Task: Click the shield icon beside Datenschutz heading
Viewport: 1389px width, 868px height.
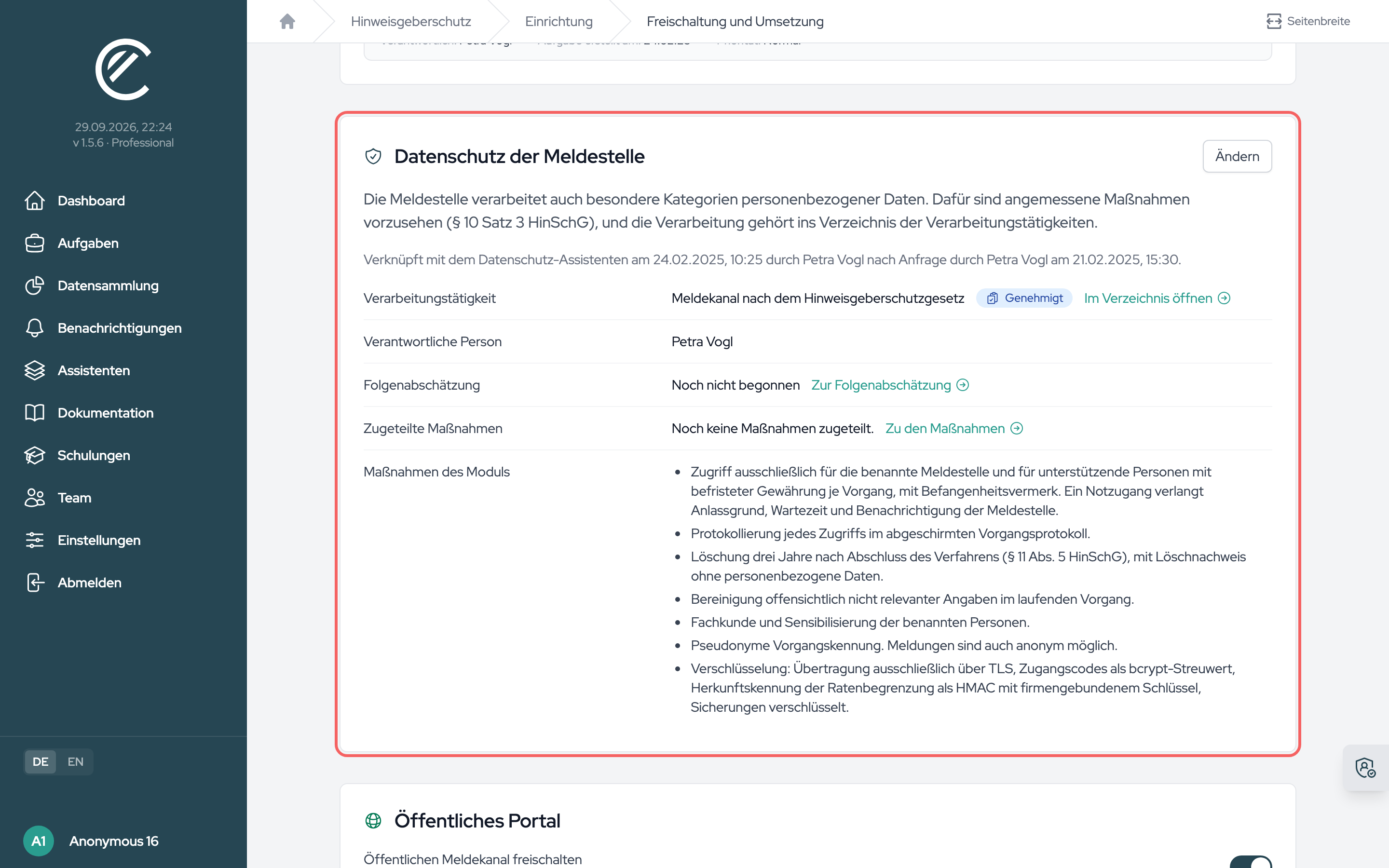Action: pyautogui.click(x=373, y=156)
